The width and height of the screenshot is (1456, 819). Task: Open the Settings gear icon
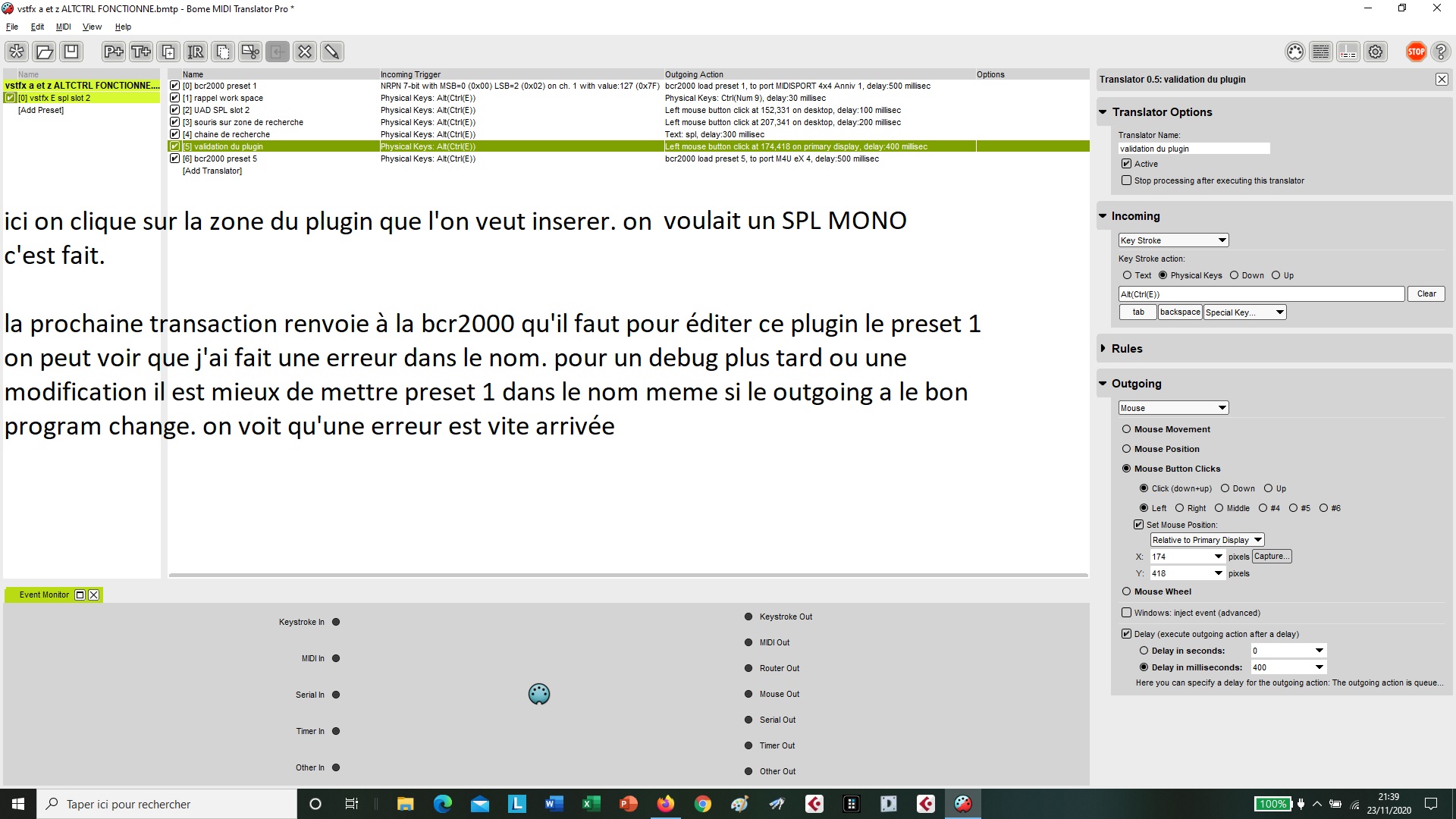1375,52
